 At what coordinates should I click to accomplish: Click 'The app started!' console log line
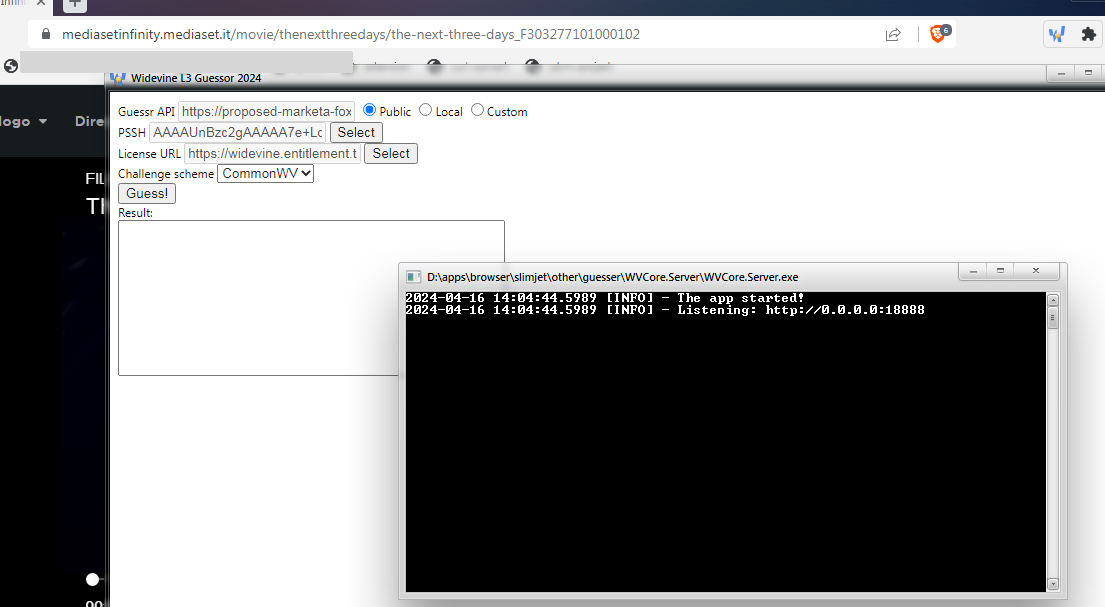pos(741,298)
